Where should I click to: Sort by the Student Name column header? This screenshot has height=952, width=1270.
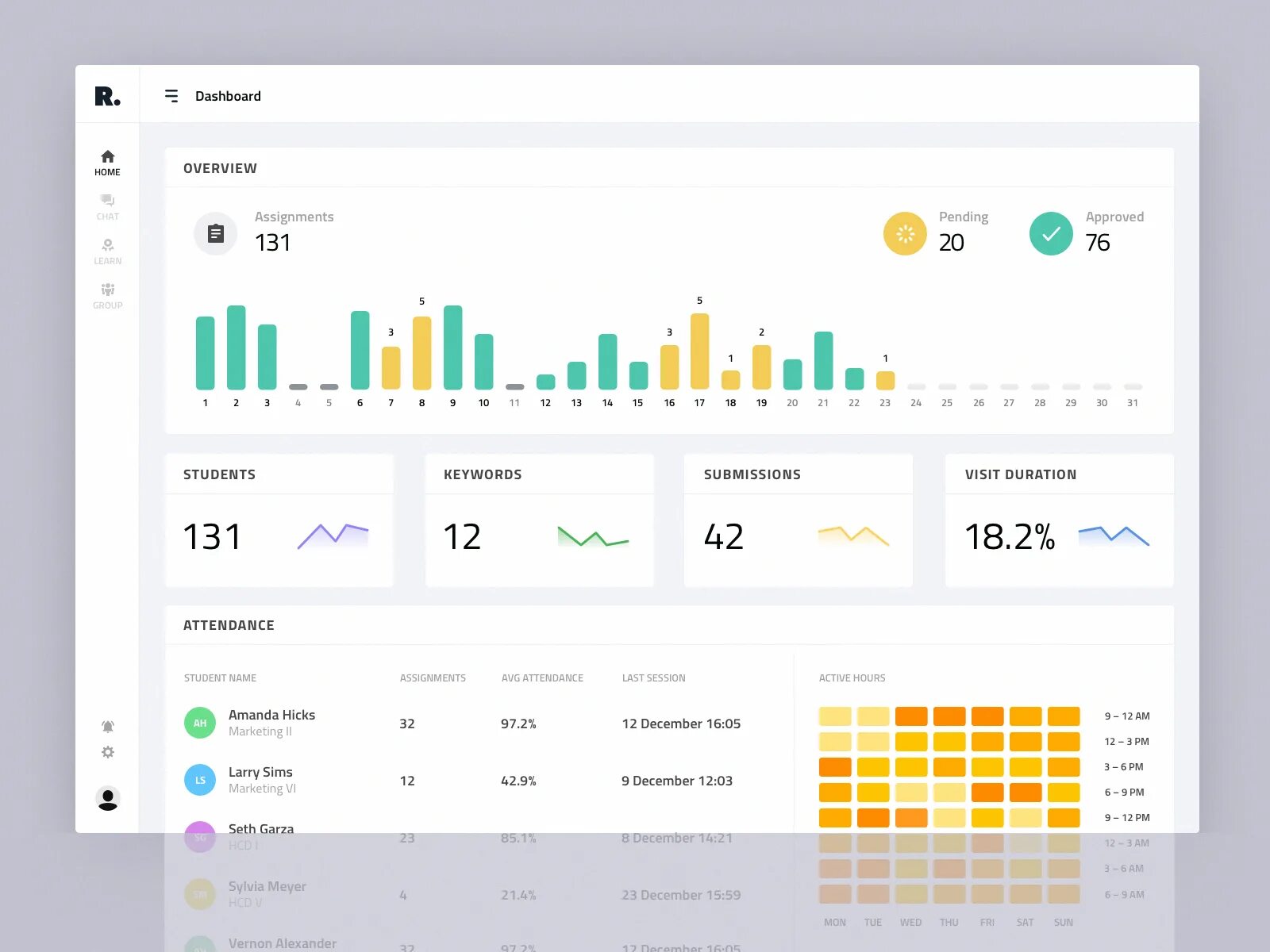click(220, 678)
